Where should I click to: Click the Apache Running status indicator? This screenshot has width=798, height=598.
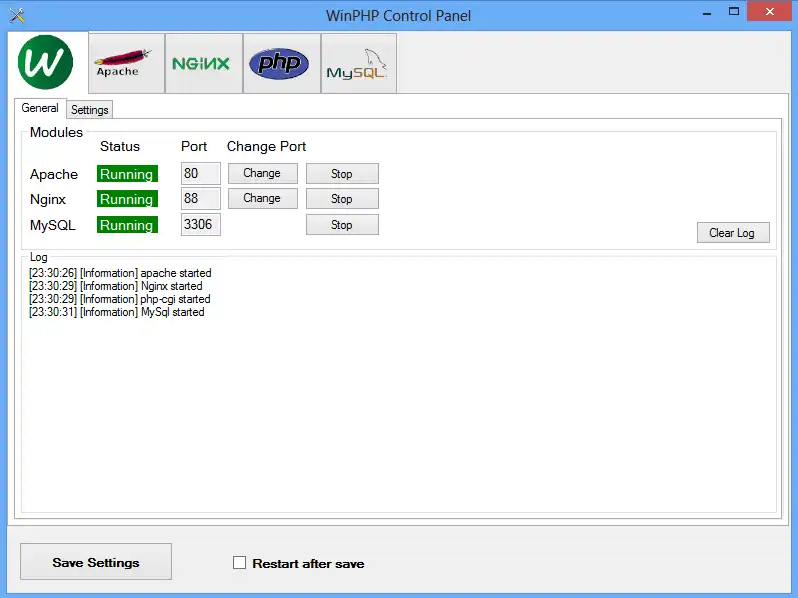pyautogui.click(x=127, y=174)
